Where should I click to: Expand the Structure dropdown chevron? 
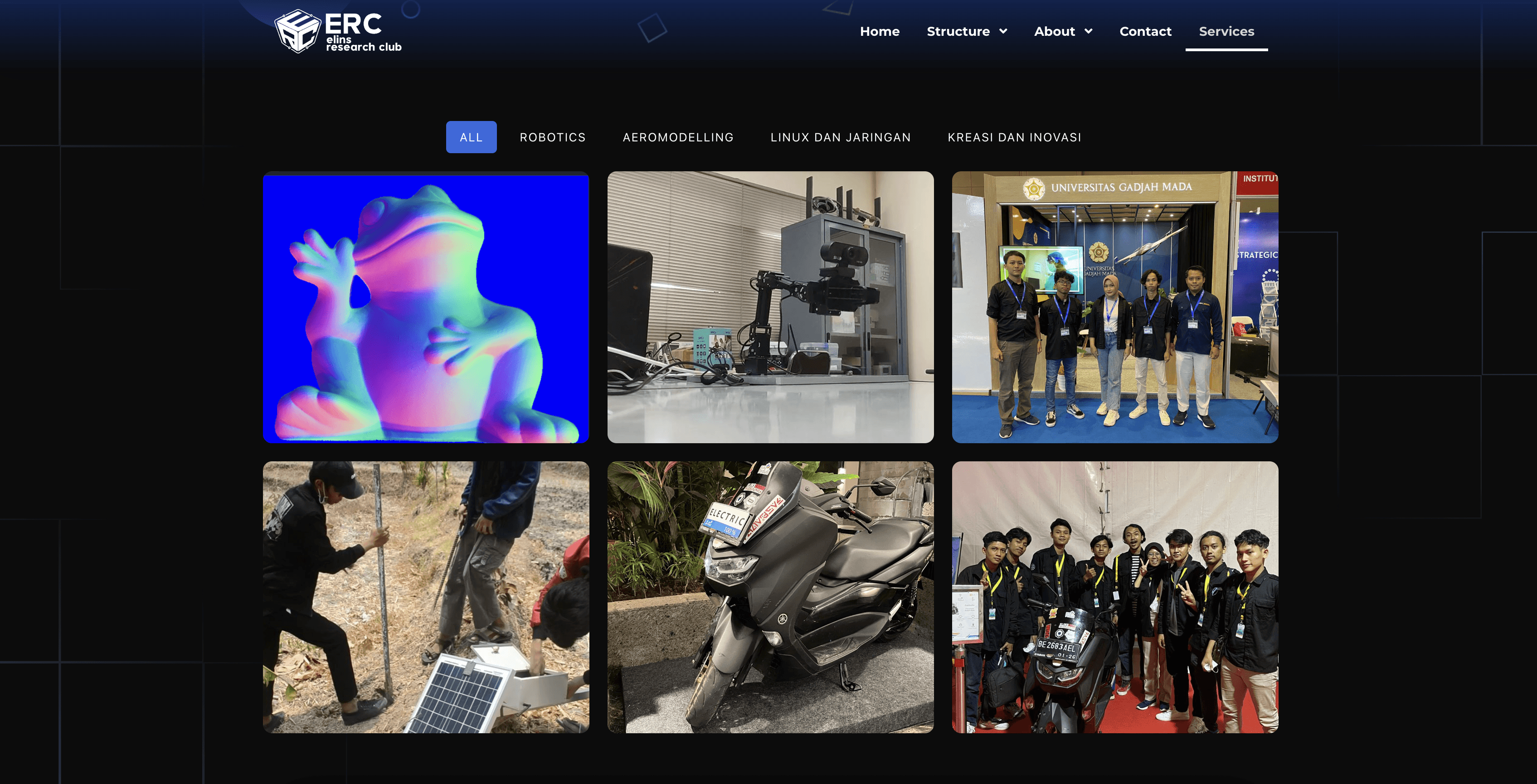pyautogui.click(x=1004, y=31)
